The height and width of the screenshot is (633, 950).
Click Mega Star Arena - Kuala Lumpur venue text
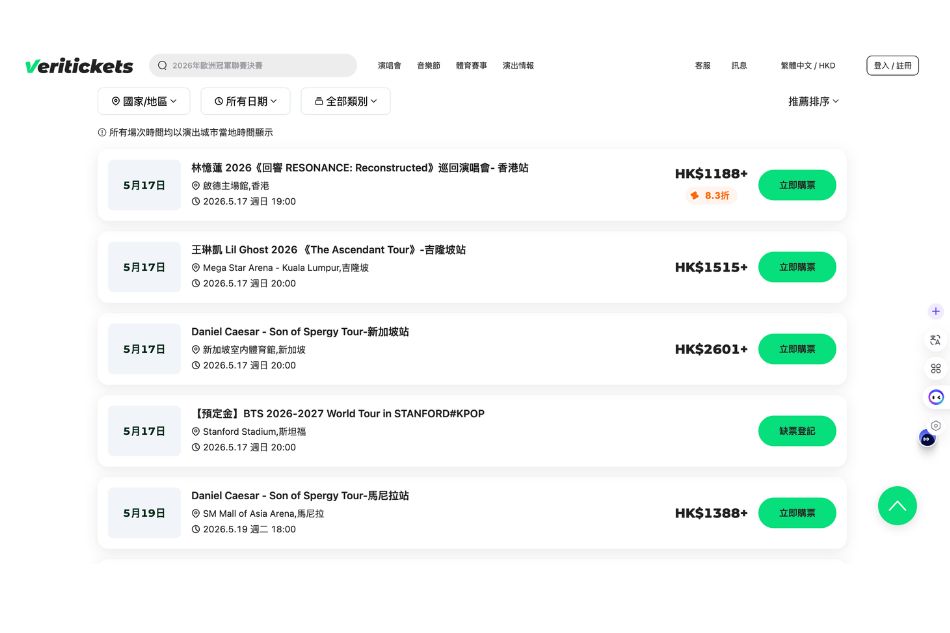click(x=285, y=268)
